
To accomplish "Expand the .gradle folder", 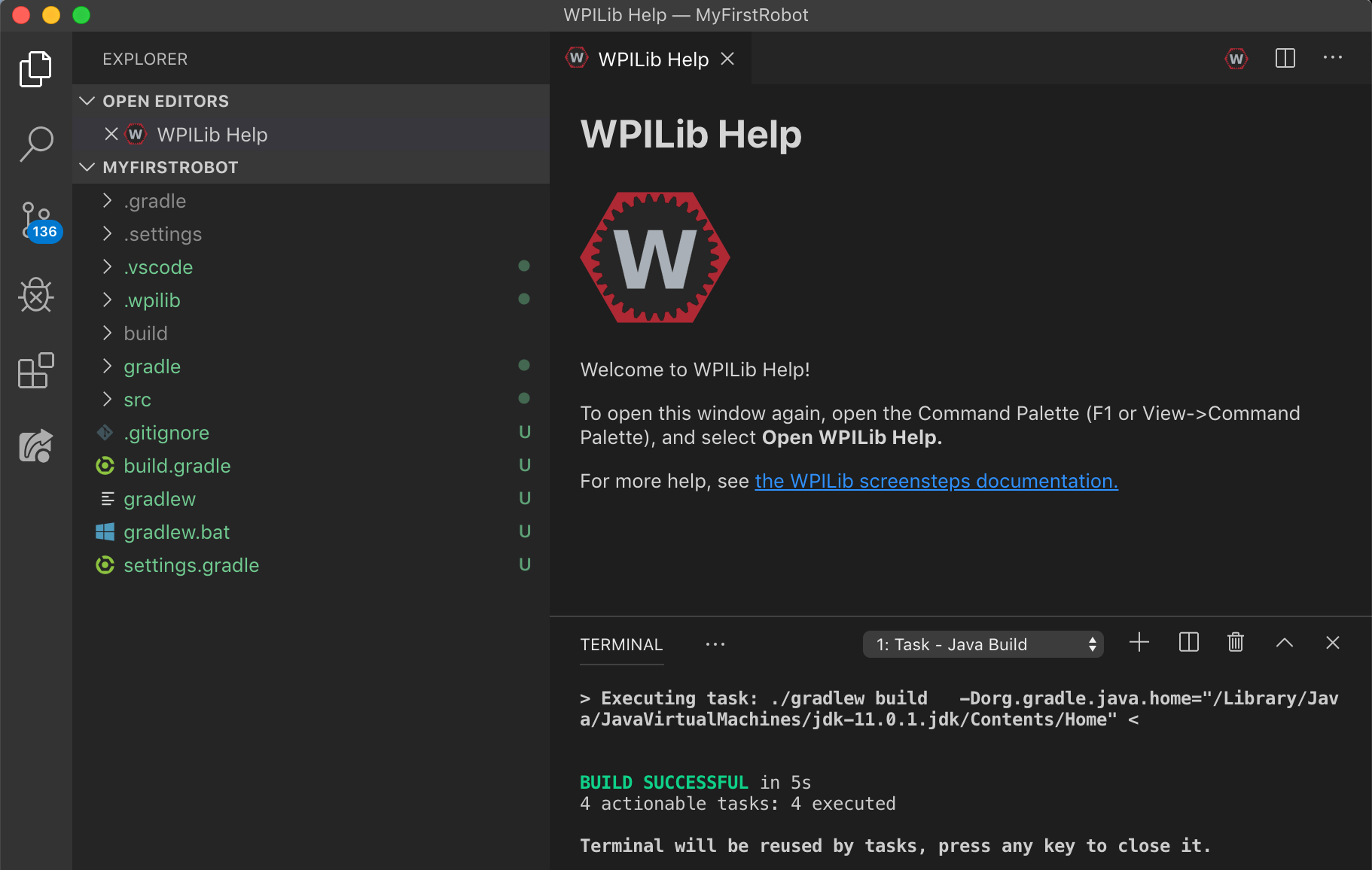I will pyautogui.click(x=311, y=200).
